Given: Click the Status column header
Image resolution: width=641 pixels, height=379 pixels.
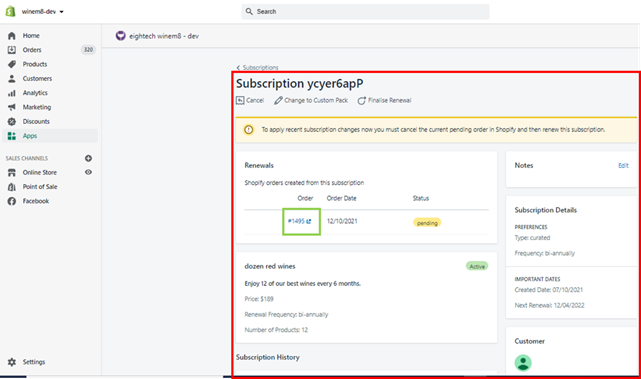Looking at the screenshot, I should tap(421, 198).
